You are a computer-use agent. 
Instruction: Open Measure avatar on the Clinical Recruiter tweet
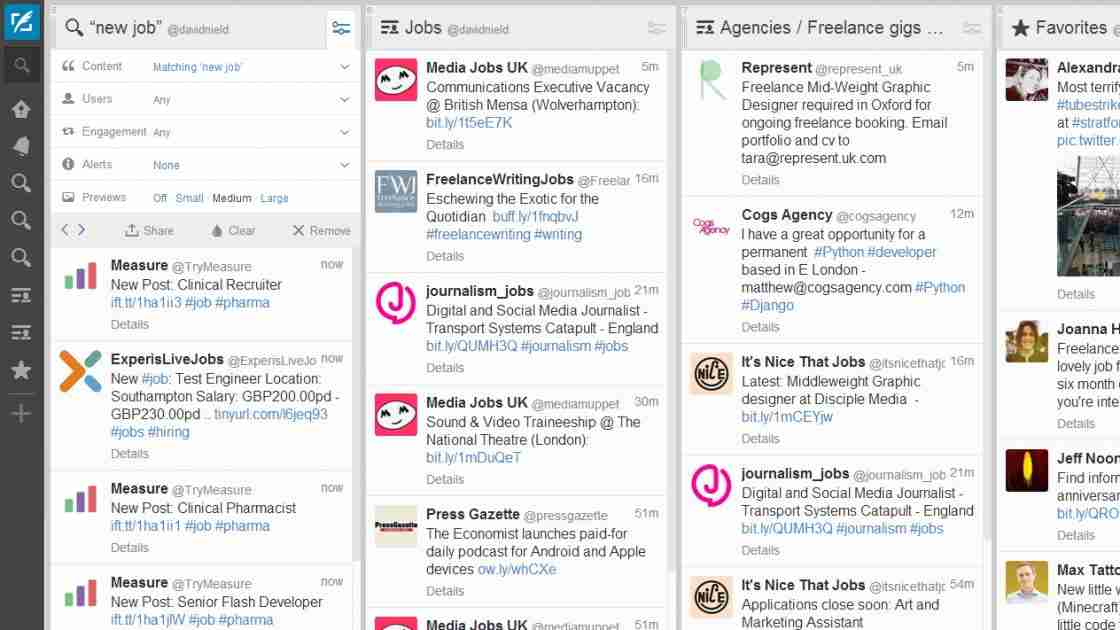coord(80,276)
